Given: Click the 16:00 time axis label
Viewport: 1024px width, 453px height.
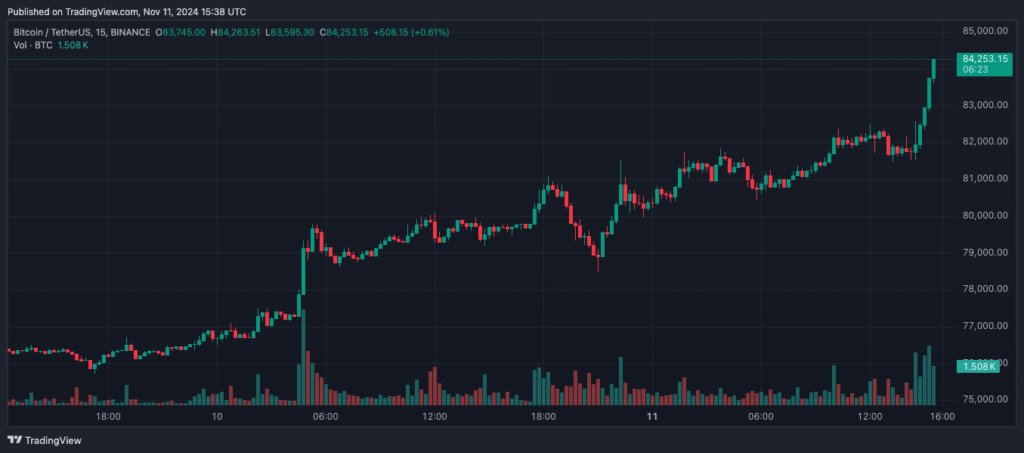Looking at the screenshot, I should 942,417.
